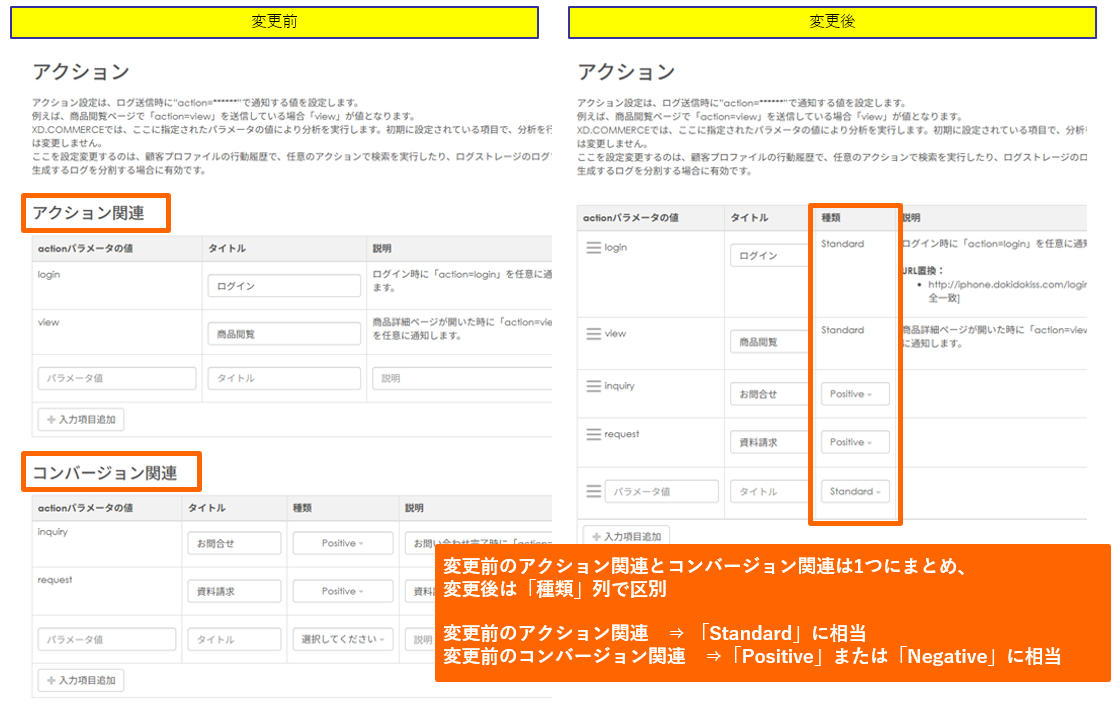Click the reorder handle for request row
1120x704 pixels.
tap(593, 435)
